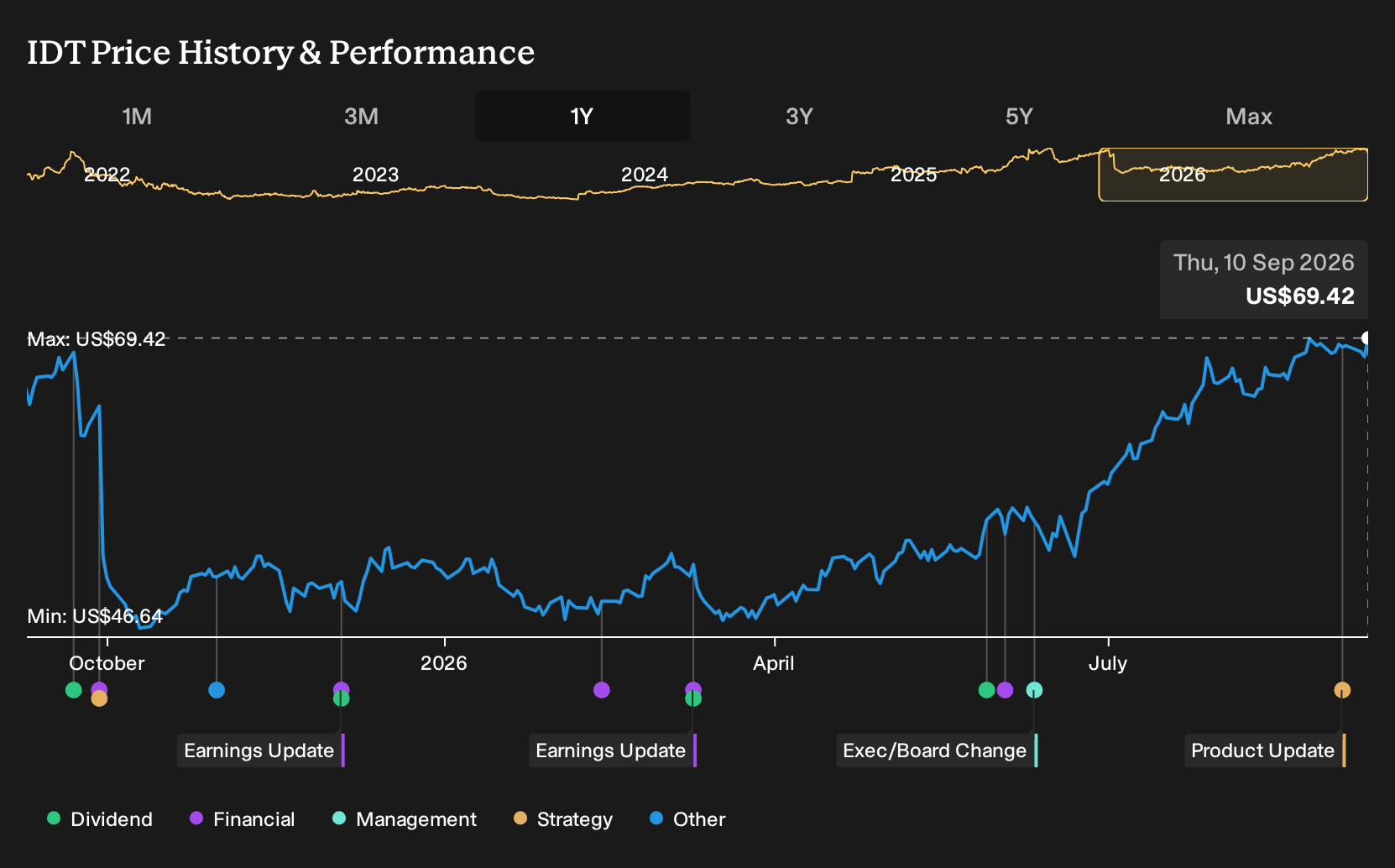The width and height of the screenshot is (1395, 868).
Task: Jump to 2024 in the overview chart
Action: click(x=644, y=175)
